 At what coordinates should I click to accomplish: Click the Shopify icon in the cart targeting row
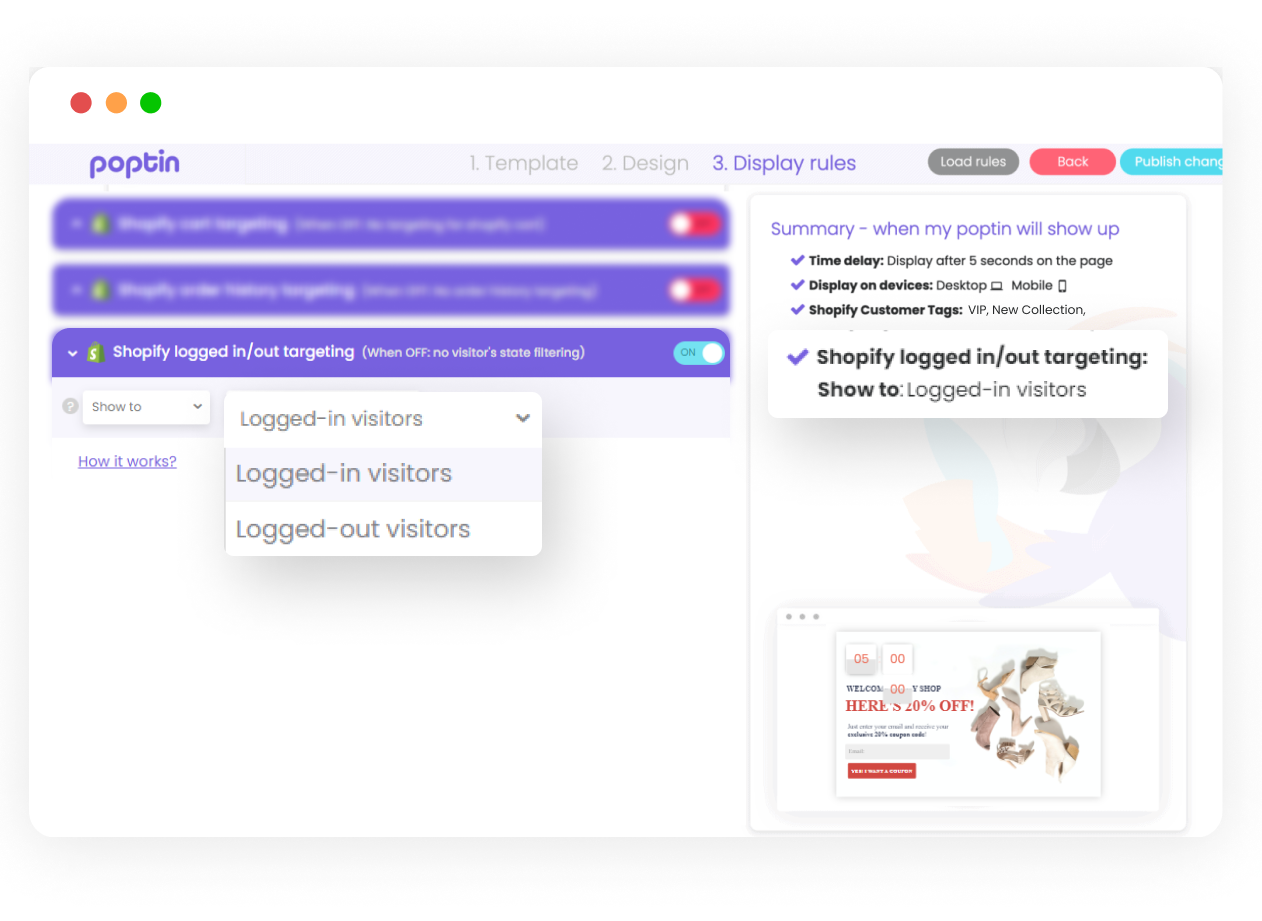pyautogui.click(x=100, y=224)
